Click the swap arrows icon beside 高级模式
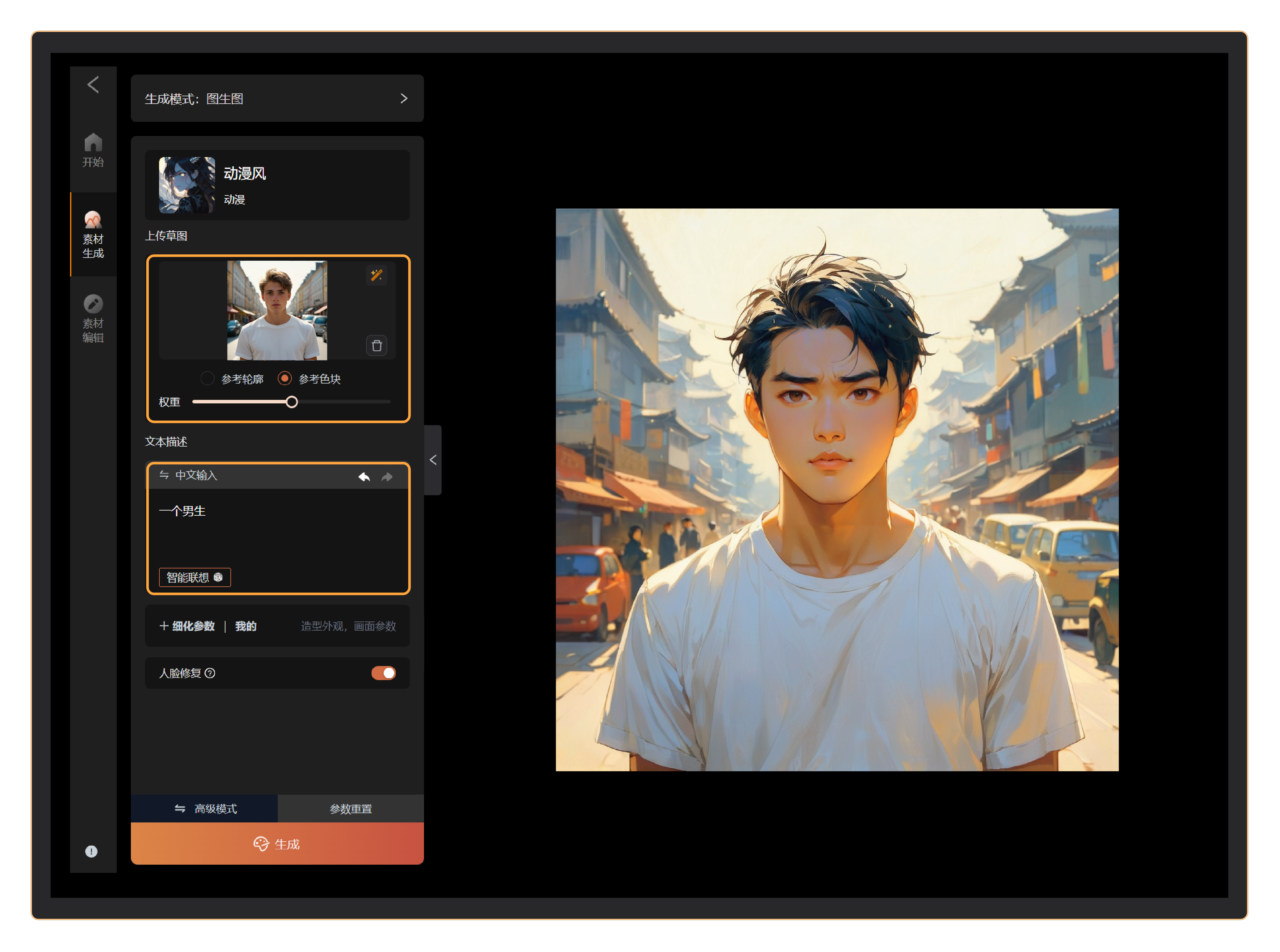This screenshot has height=952, width=1280. pos(180,808)
